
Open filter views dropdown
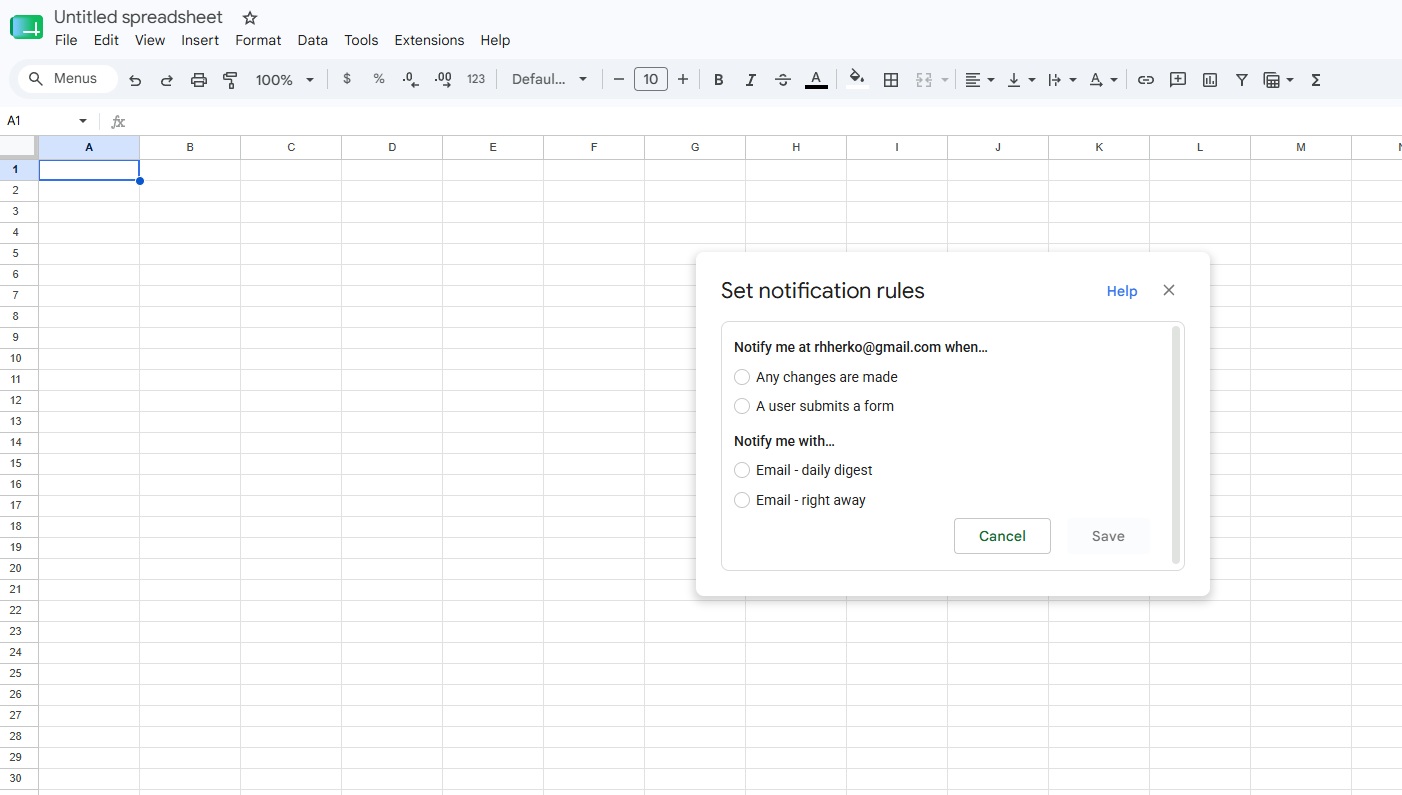[x=1278, y=80]
